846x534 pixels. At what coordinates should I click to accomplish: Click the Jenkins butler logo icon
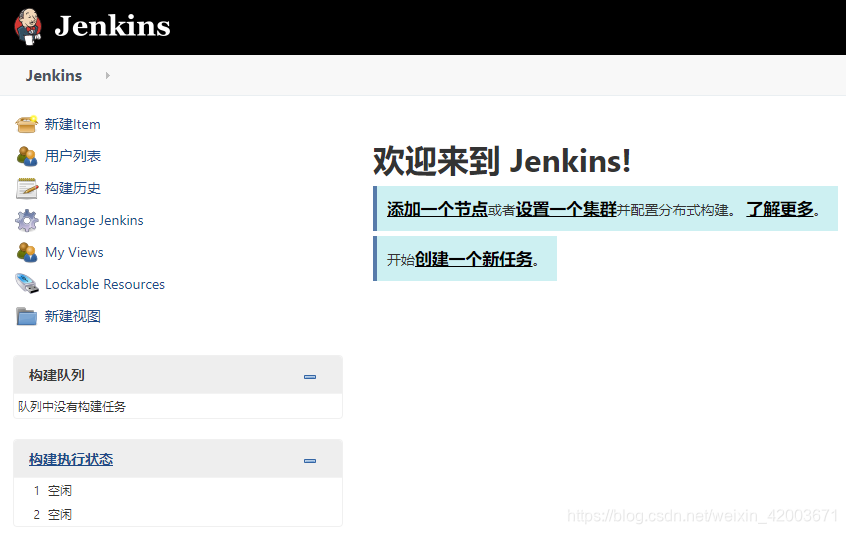[28, 26]
